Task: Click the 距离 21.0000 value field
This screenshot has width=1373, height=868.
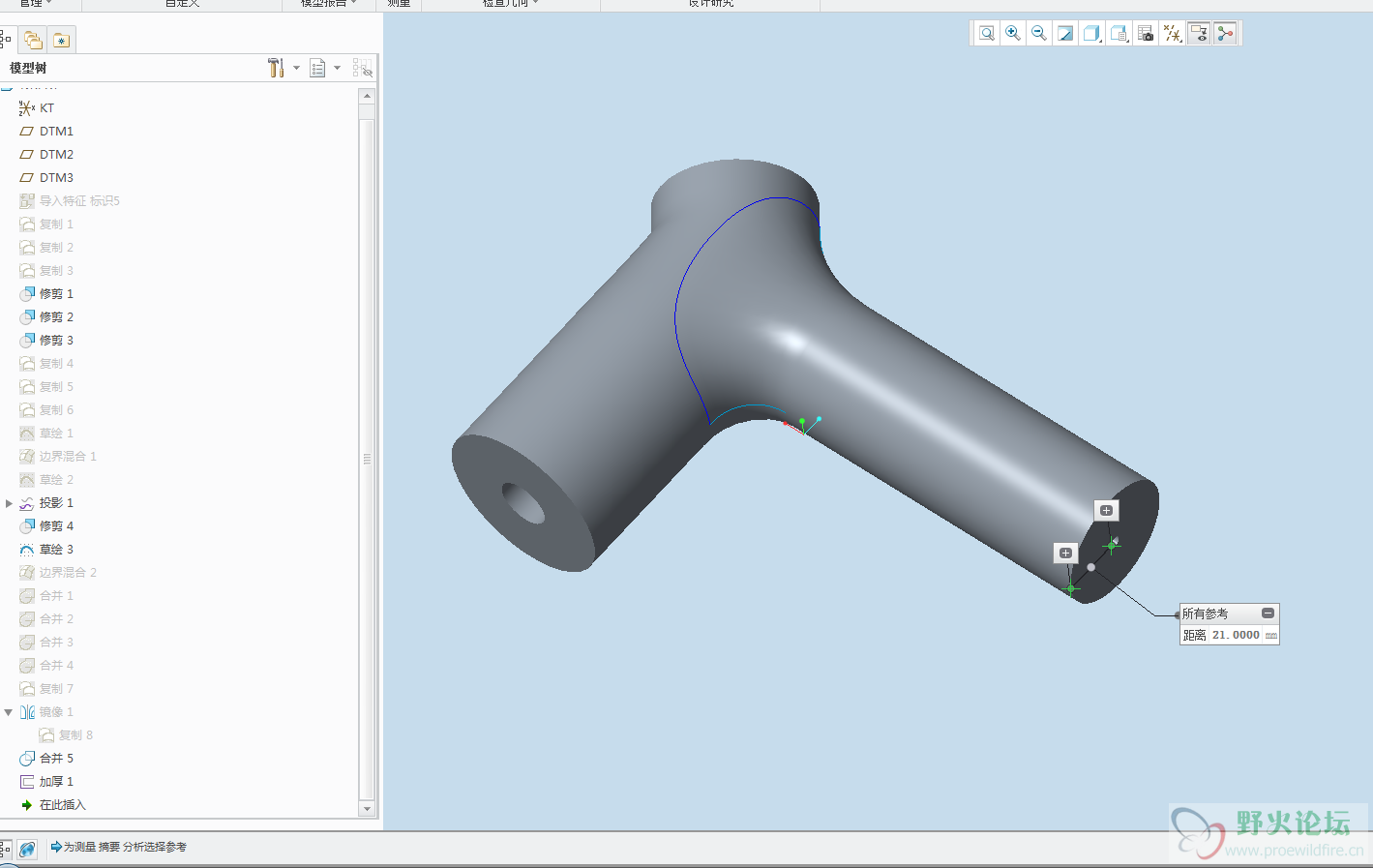Action: (x=1236, y=636)
